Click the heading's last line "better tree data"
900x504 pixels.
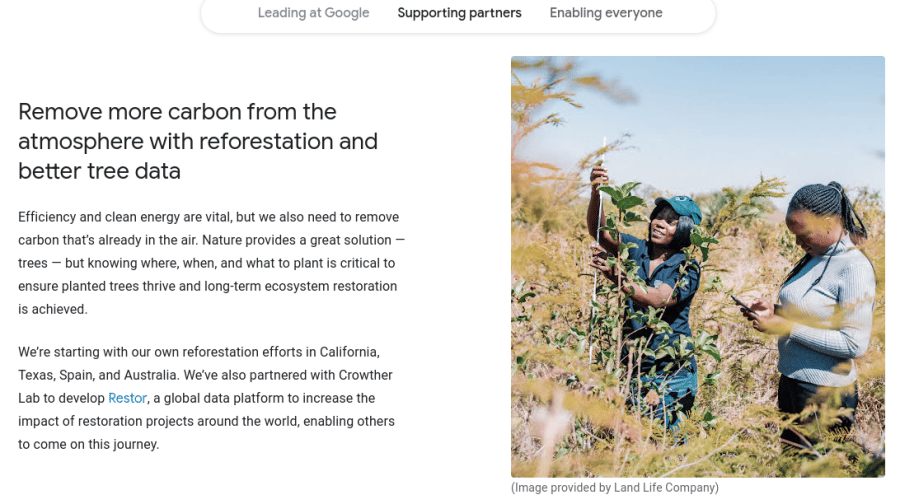(x=99, y=171)
